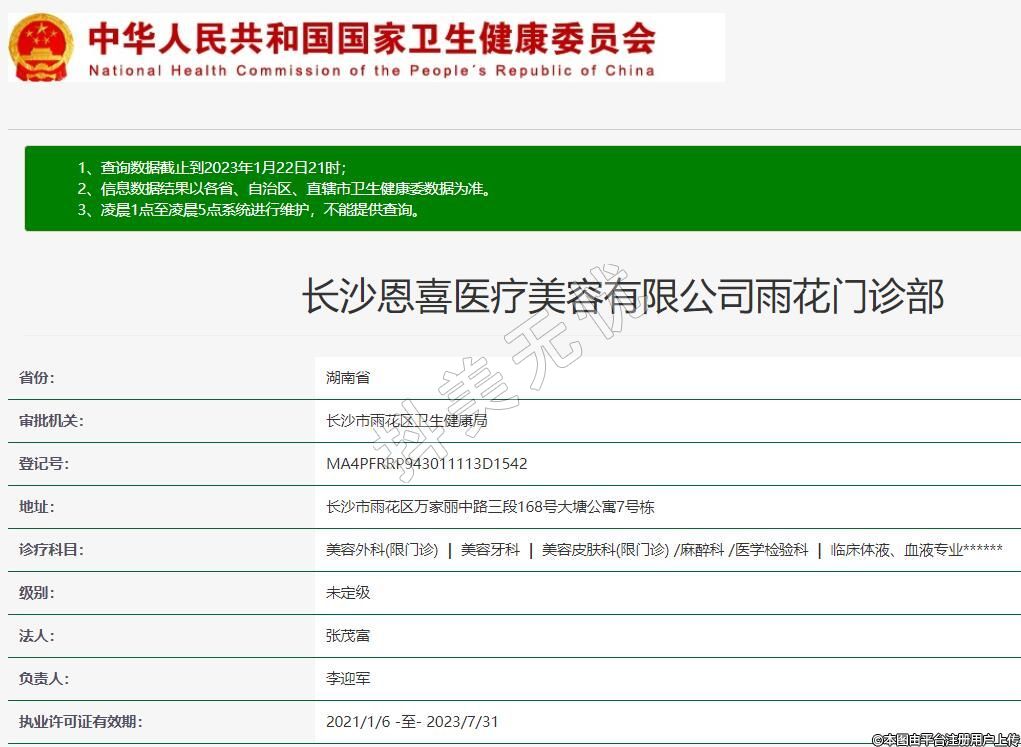
Task: Click the 诊疗科目 departments list value
Action: coord(664,550)
